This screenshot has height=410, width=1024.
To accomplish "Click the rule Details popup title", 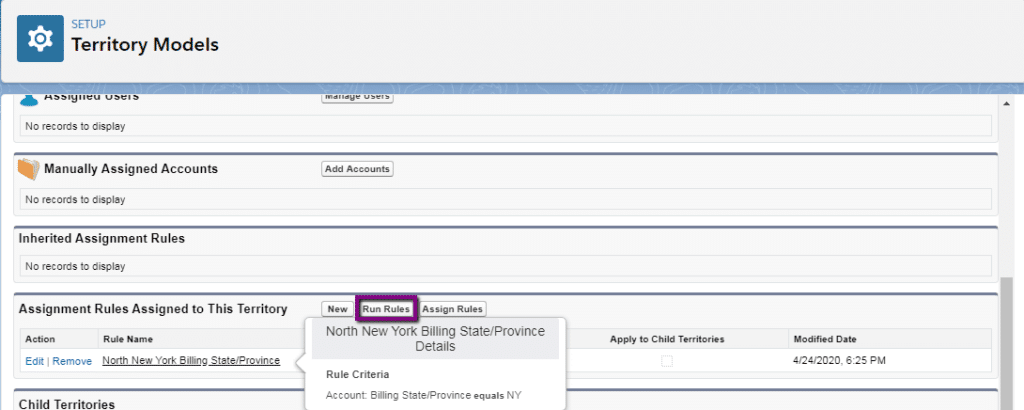I will 434,338.
